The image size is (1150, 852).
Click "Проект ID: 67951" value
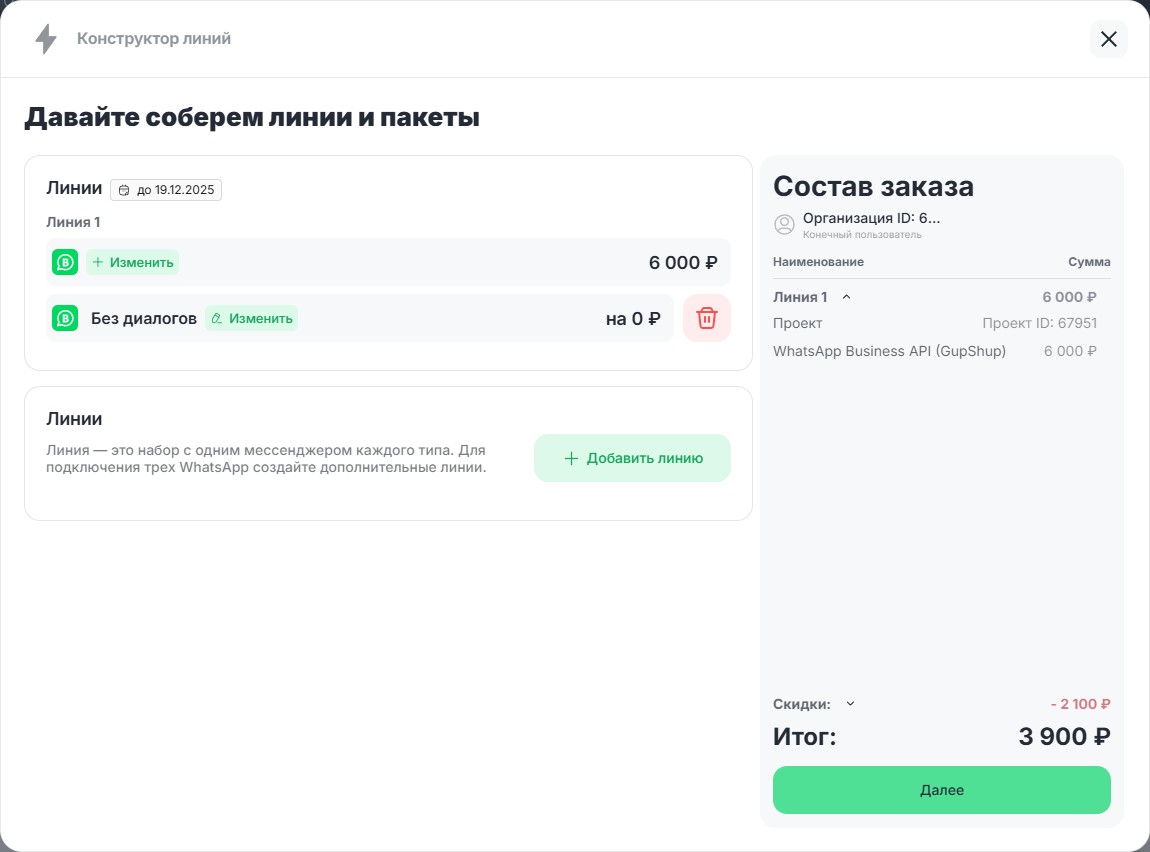(1039, 323)
